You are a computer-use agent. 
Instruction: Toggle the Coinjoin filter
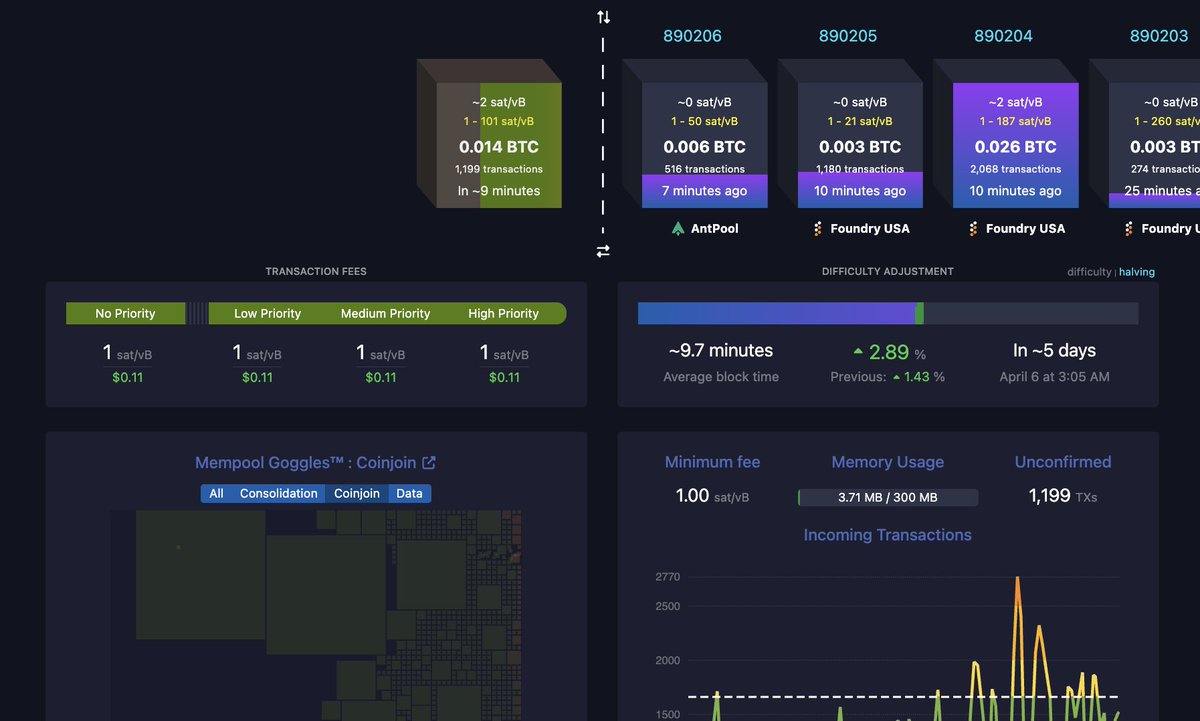click(x=357, y=493)
